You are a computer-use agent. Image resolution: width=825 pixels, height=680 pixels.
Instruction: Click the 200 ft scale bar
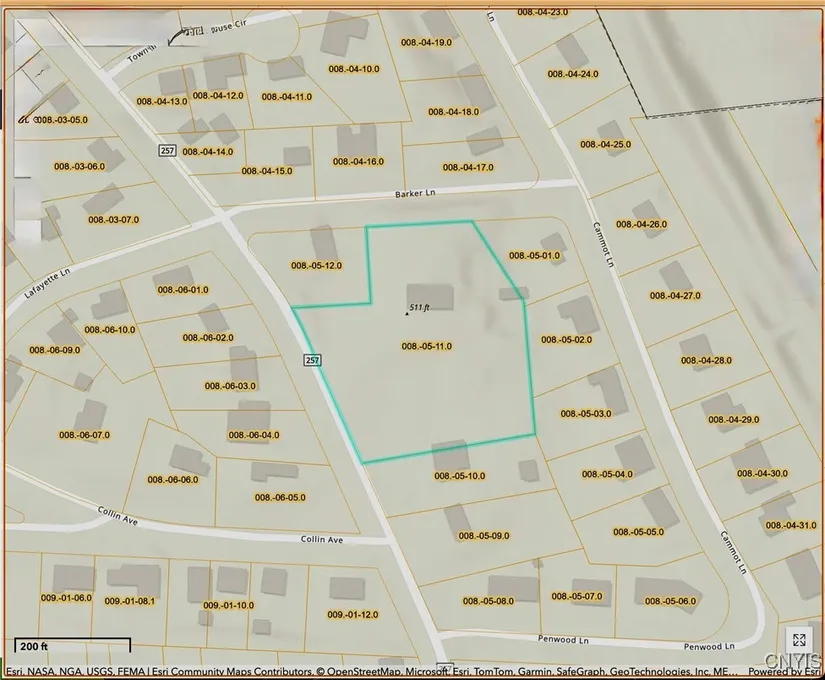[x=72, y=645]
